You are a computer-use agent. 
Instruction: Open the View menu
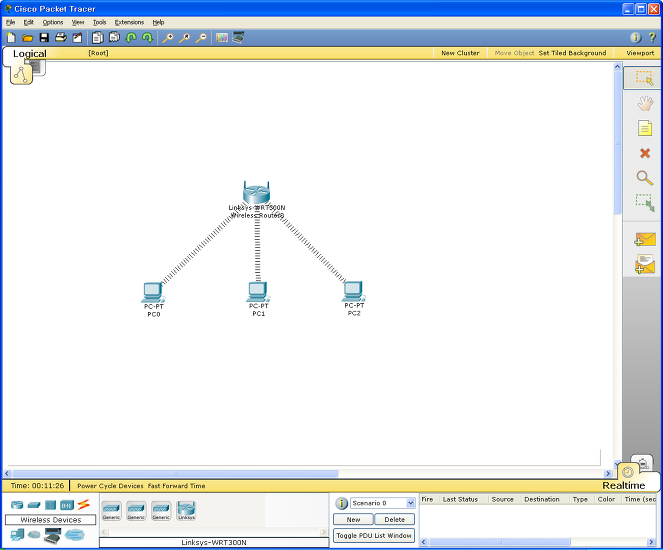[x=78, y=22]
